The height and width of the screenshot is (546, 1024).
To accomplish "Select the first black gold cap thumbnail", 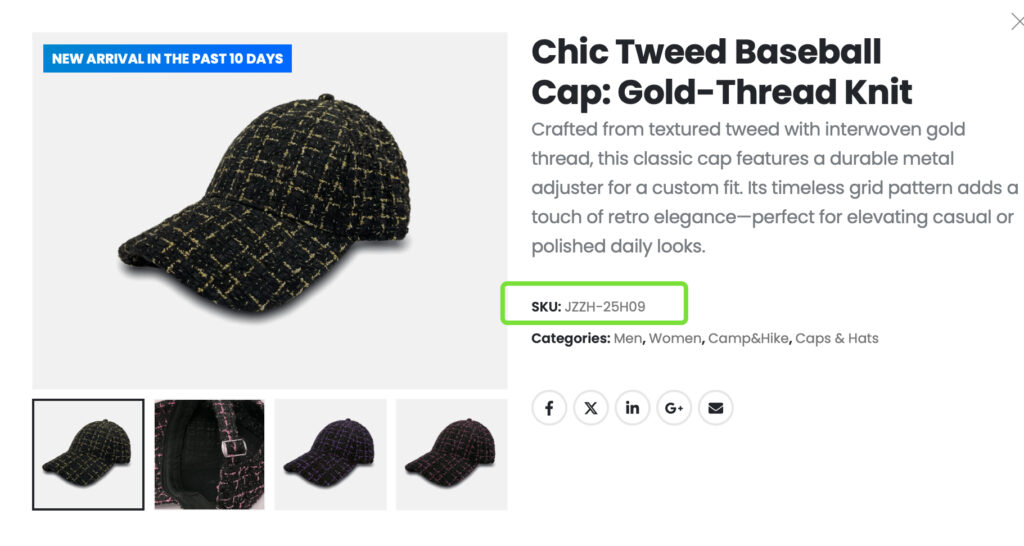I will coord(88,455).
